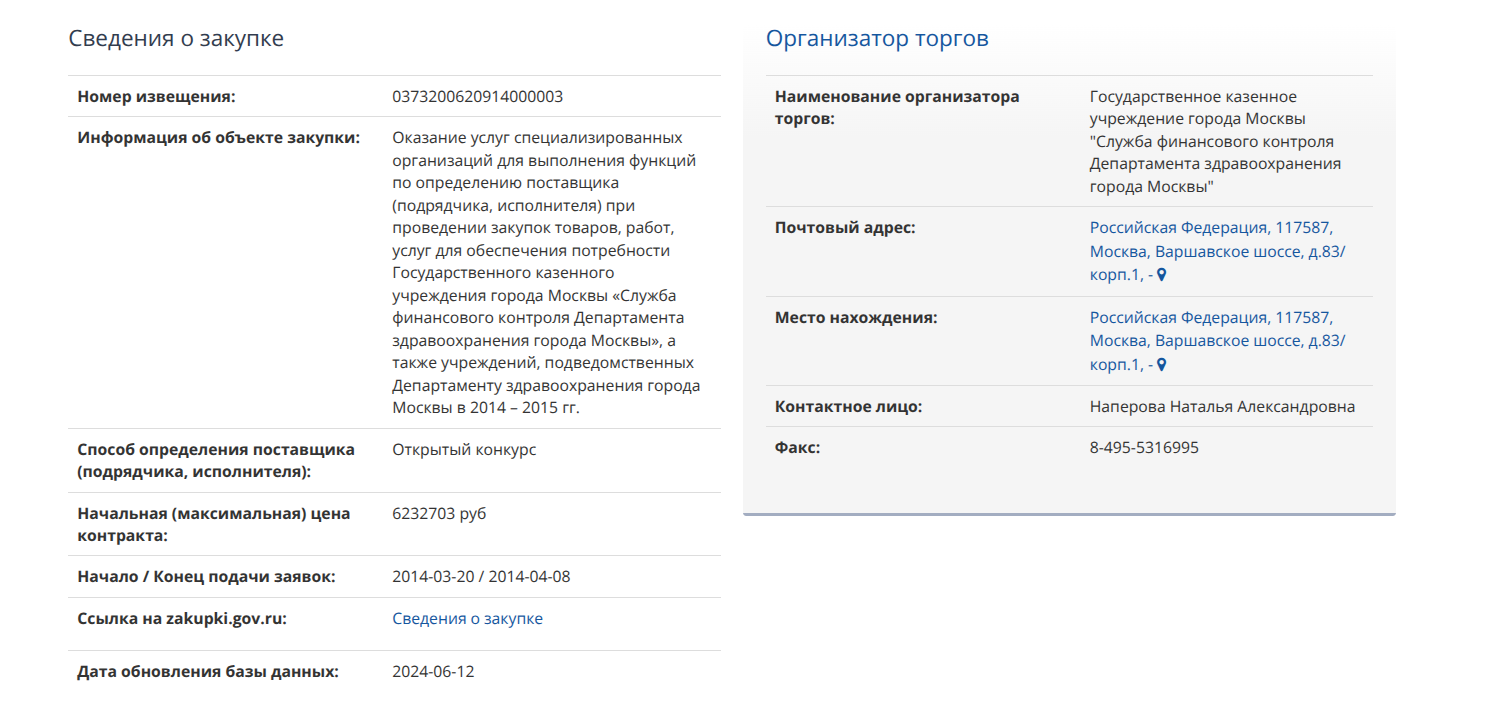The height and width of the screenshot is (725, 1489).
Task: Click the map marker icon in Почтовый адрес row
Action: click(x=1162, y=275)
